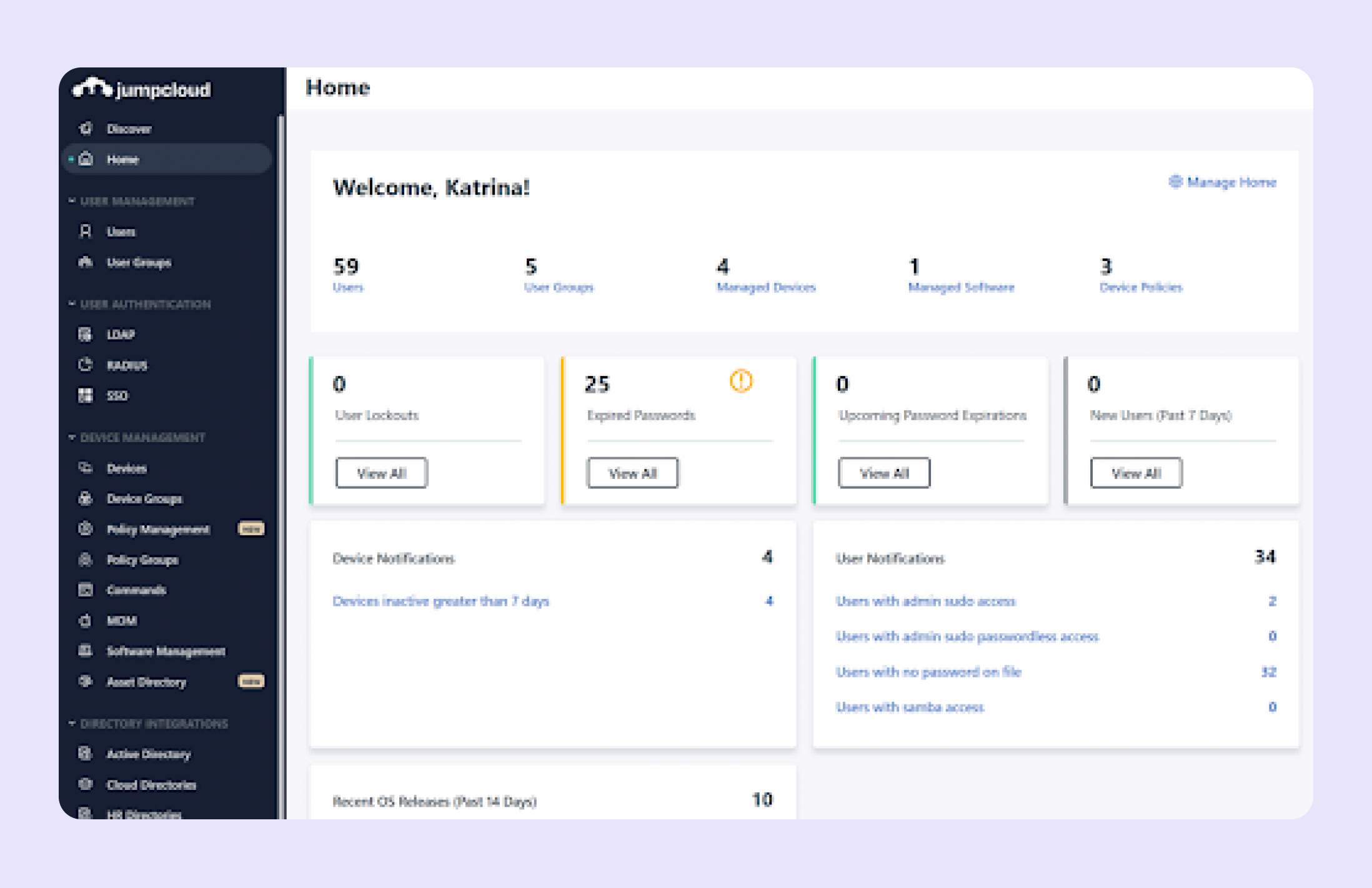The image size is (1372, 888).
Task: Click the Expired Passwords warning icon
Action: click(741, 381)
